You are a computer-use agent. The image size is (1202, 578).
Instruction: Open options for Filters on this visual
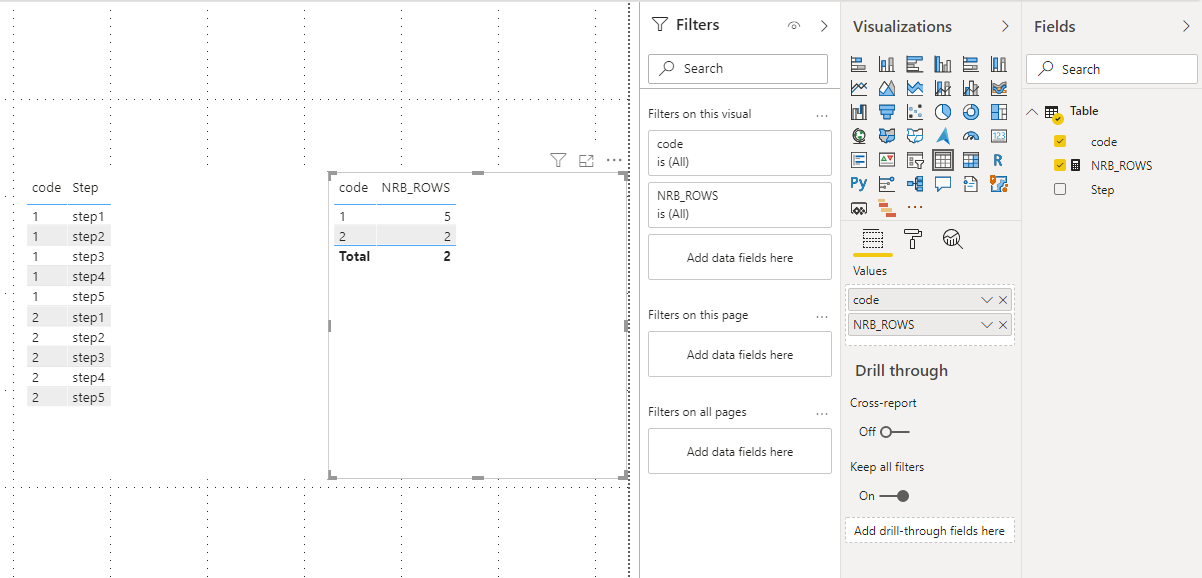(x=822, y=114)
